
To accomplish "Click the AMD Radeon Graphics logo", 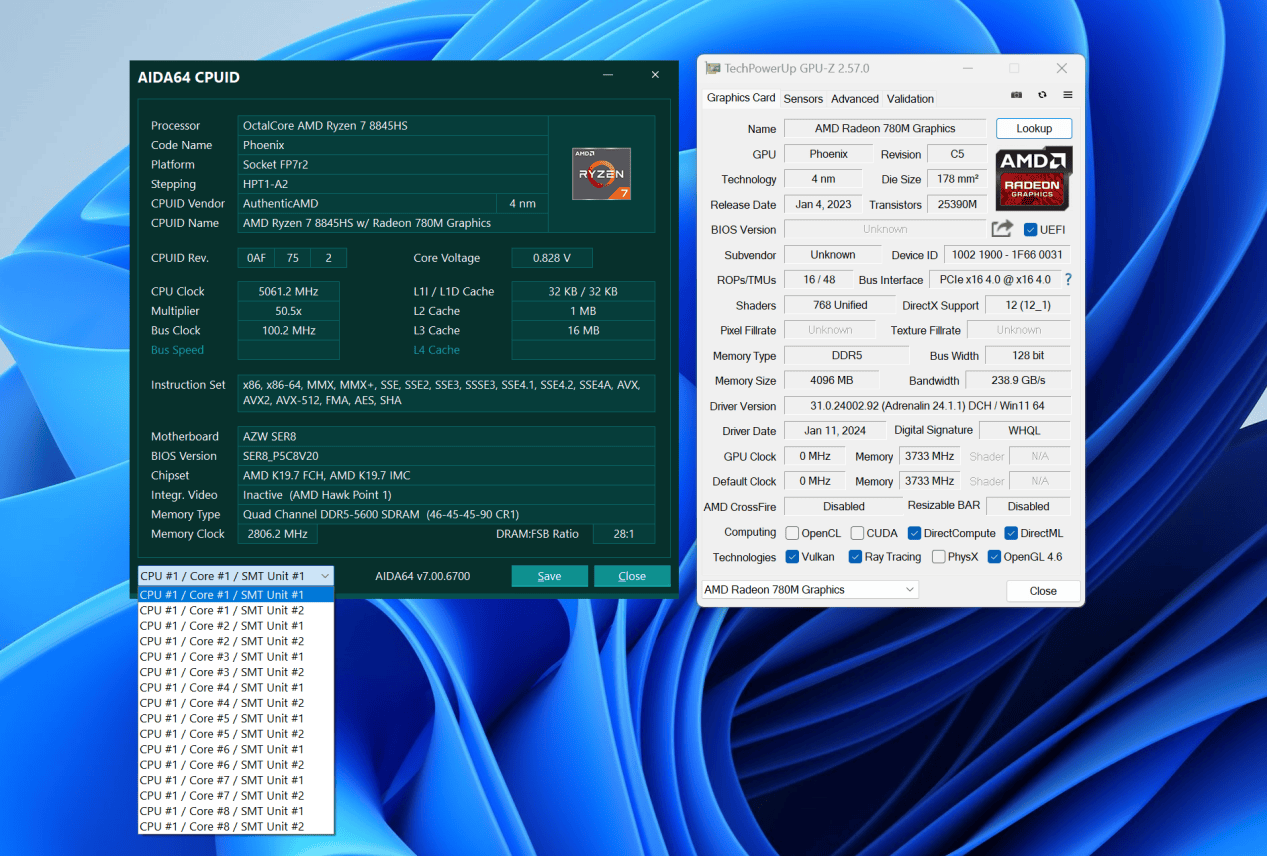I will (1034, 177).
